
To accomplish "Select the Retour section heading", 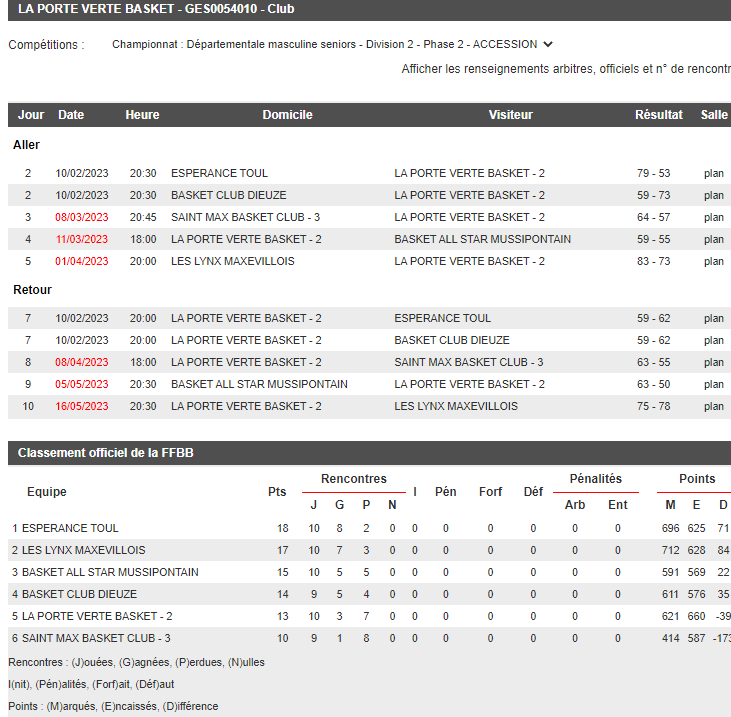I will [32, 290].
